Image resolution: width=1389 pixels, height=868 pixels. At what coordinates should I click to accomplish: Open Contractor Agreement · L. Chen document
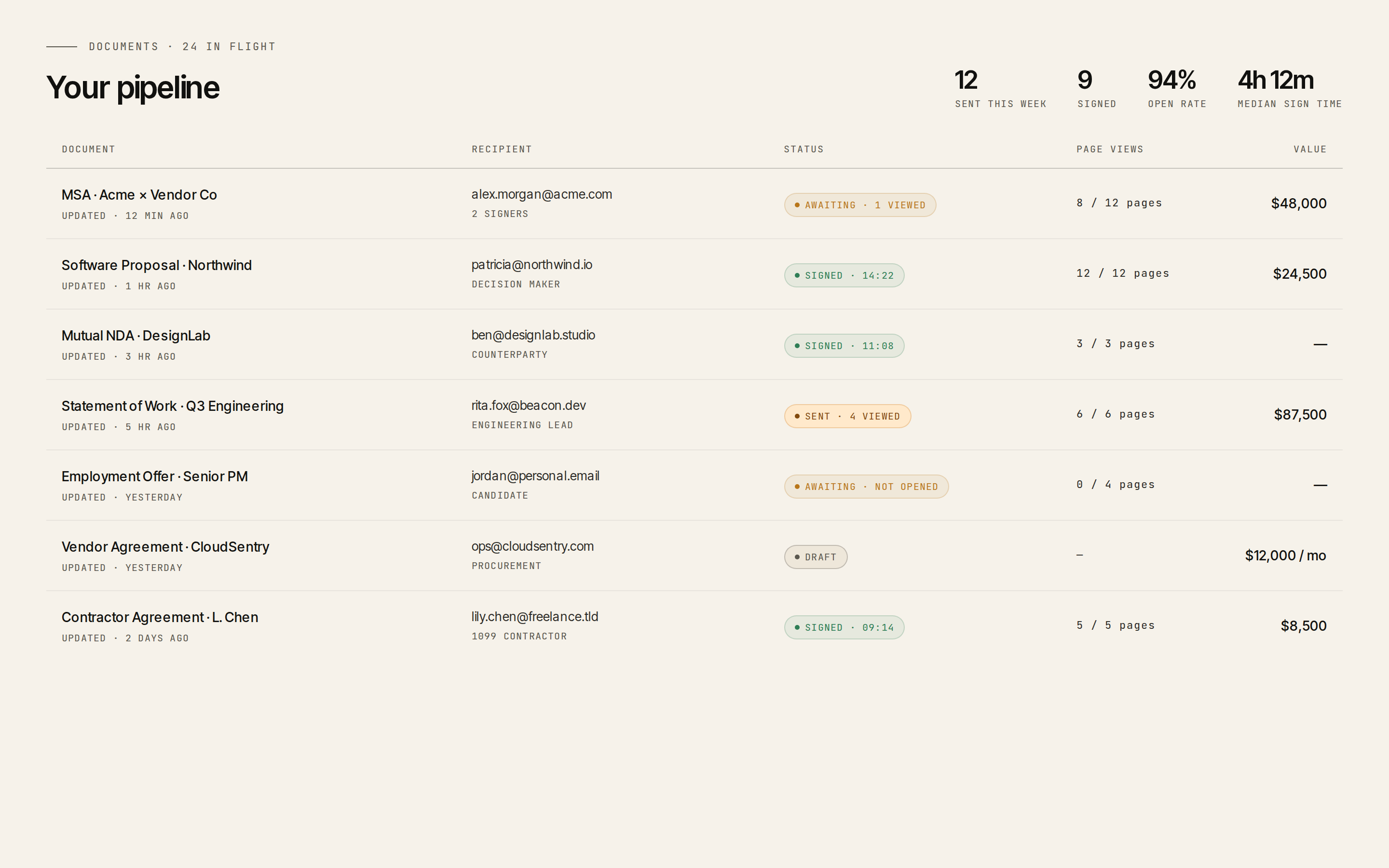click(x=160, y=618)
